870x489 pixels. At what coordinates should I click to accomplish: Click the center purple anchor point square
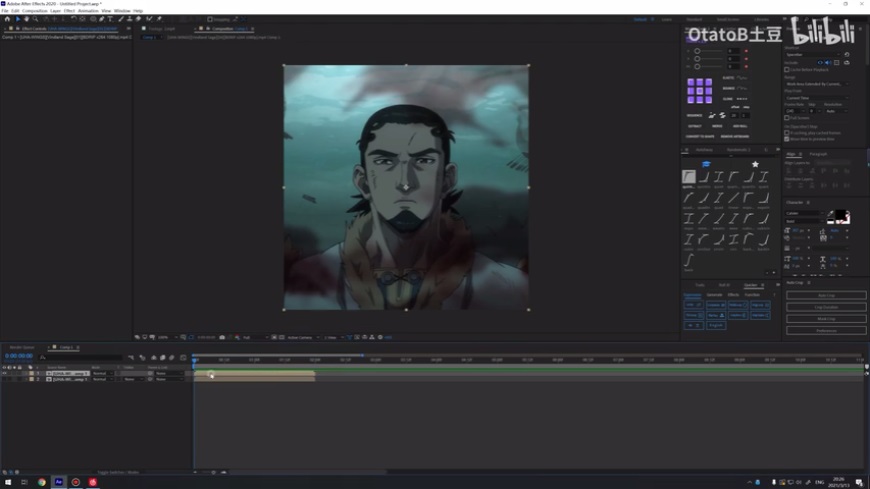(700, 91)
